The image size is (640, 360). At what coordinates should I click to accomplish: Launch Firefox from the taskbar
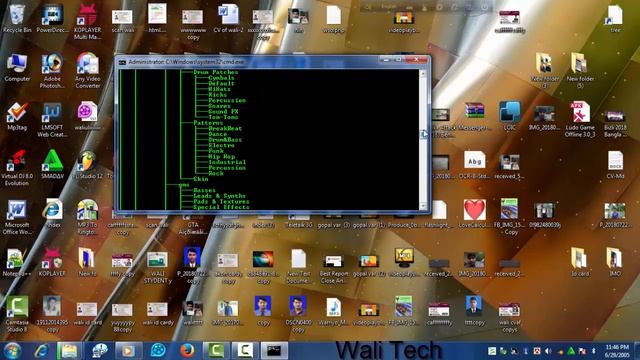pos(187,351)
